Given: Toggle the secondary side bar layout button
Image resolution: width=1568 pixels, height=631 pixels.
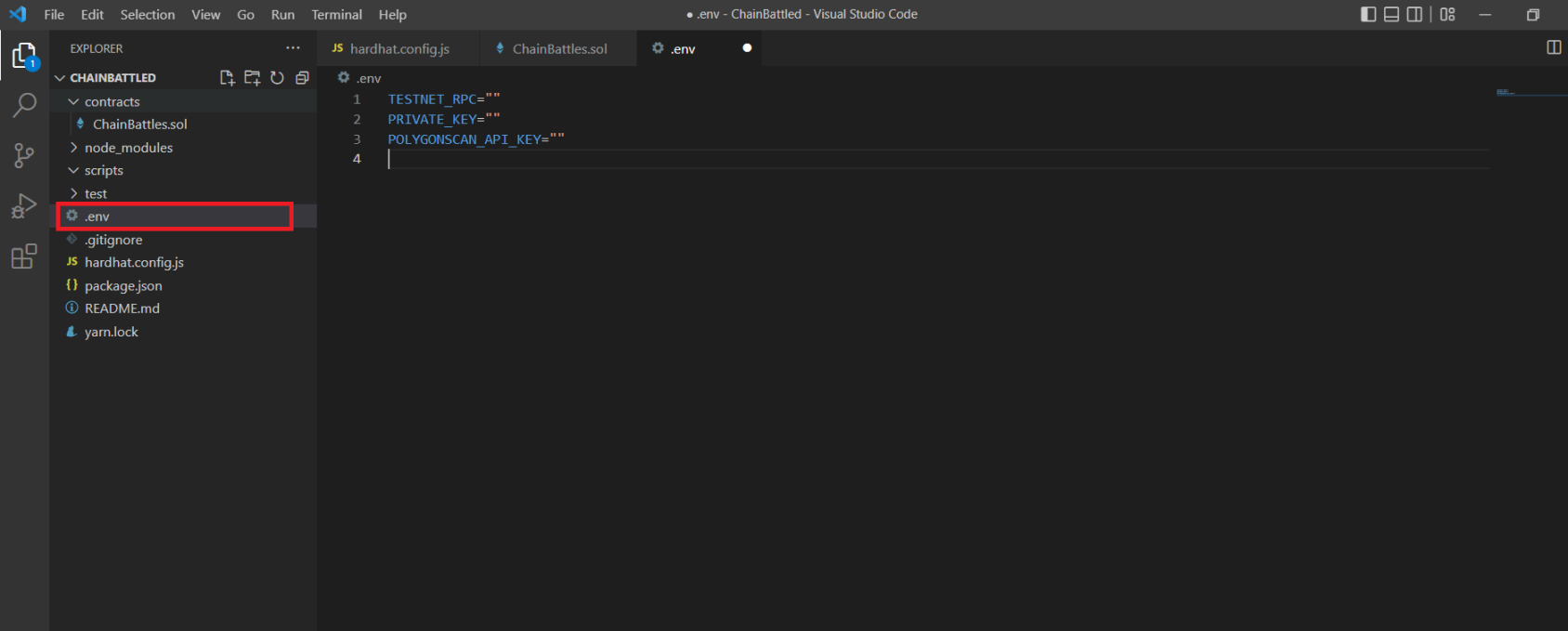Looking at the screenshot, I should (x=1415, y=14).
